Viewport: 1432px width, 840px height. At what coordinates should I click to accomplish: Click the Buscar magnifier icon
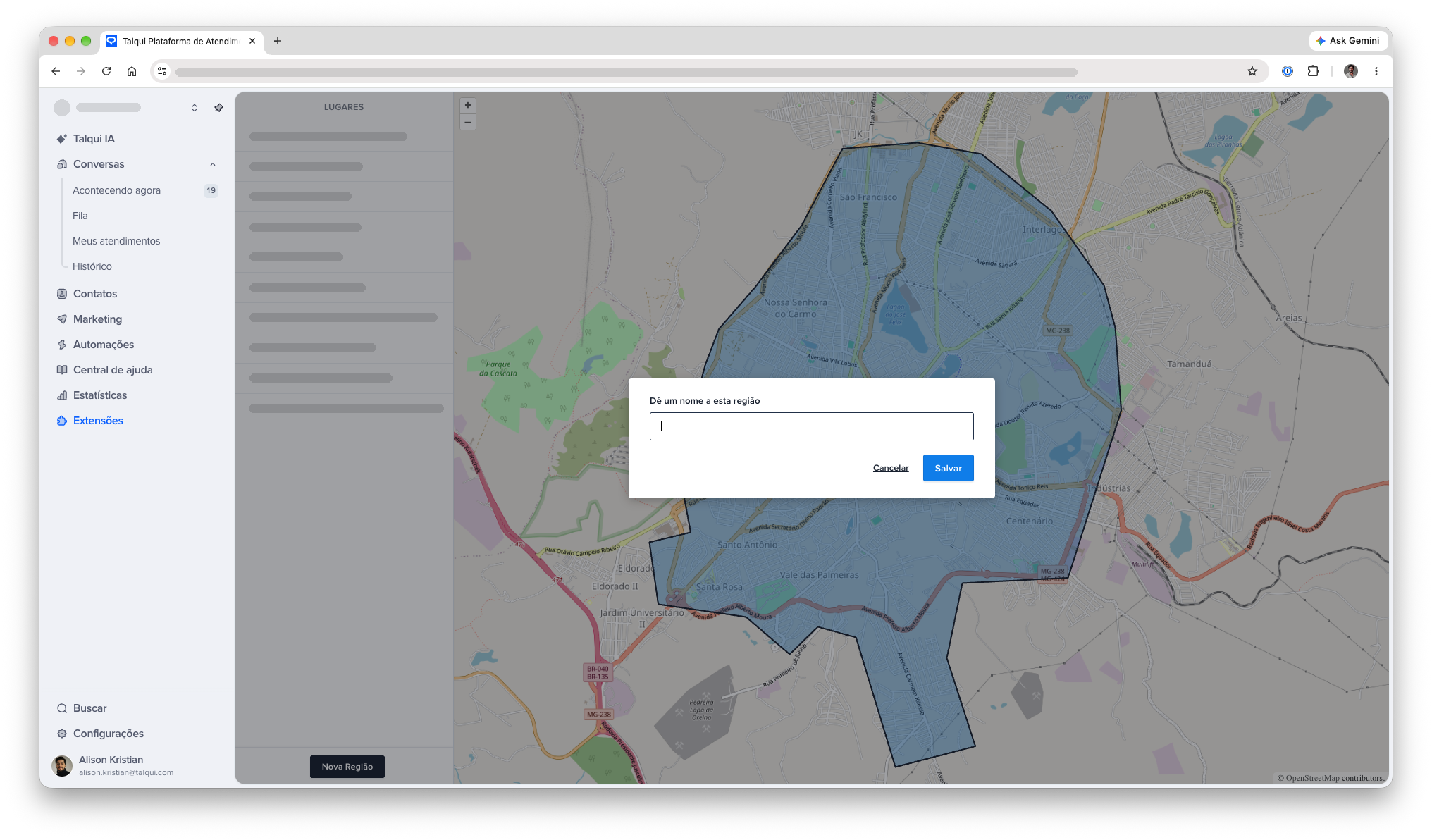click(x=62, y=708)
